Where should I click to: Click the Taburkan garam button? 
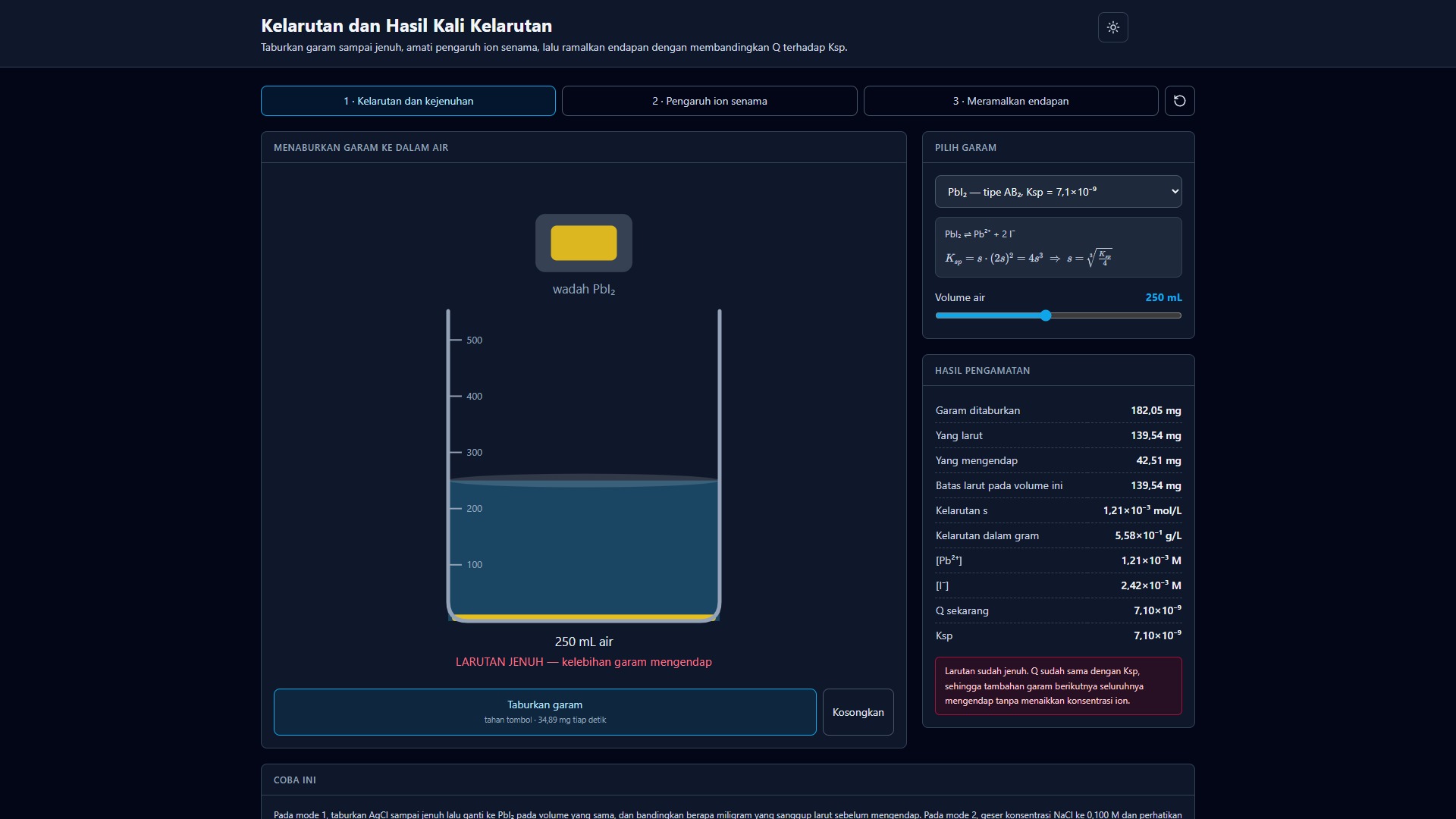tap(544, 712)
